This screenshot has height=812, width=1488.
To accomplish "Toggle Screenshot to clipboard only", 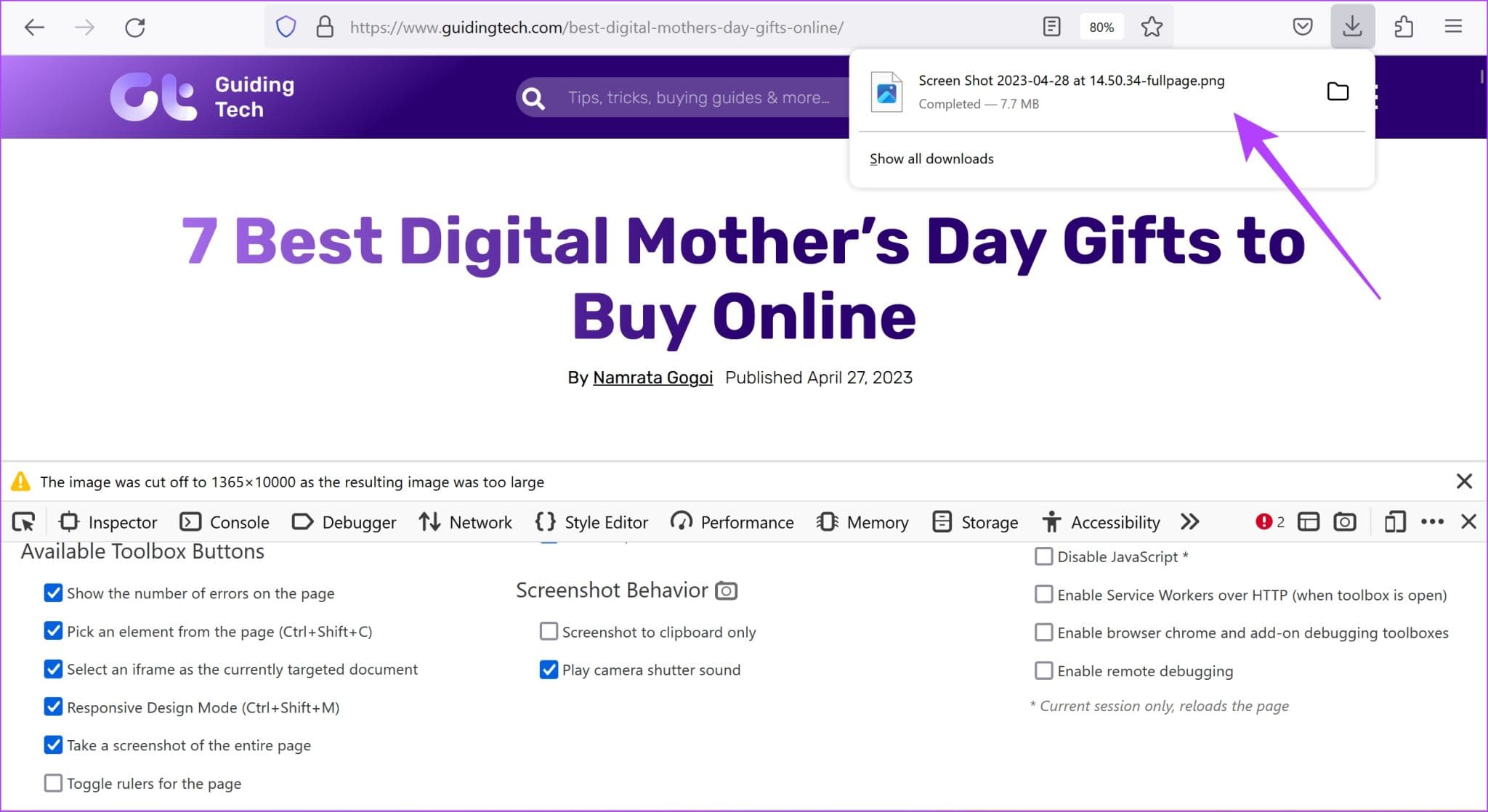I will [548, 631].
